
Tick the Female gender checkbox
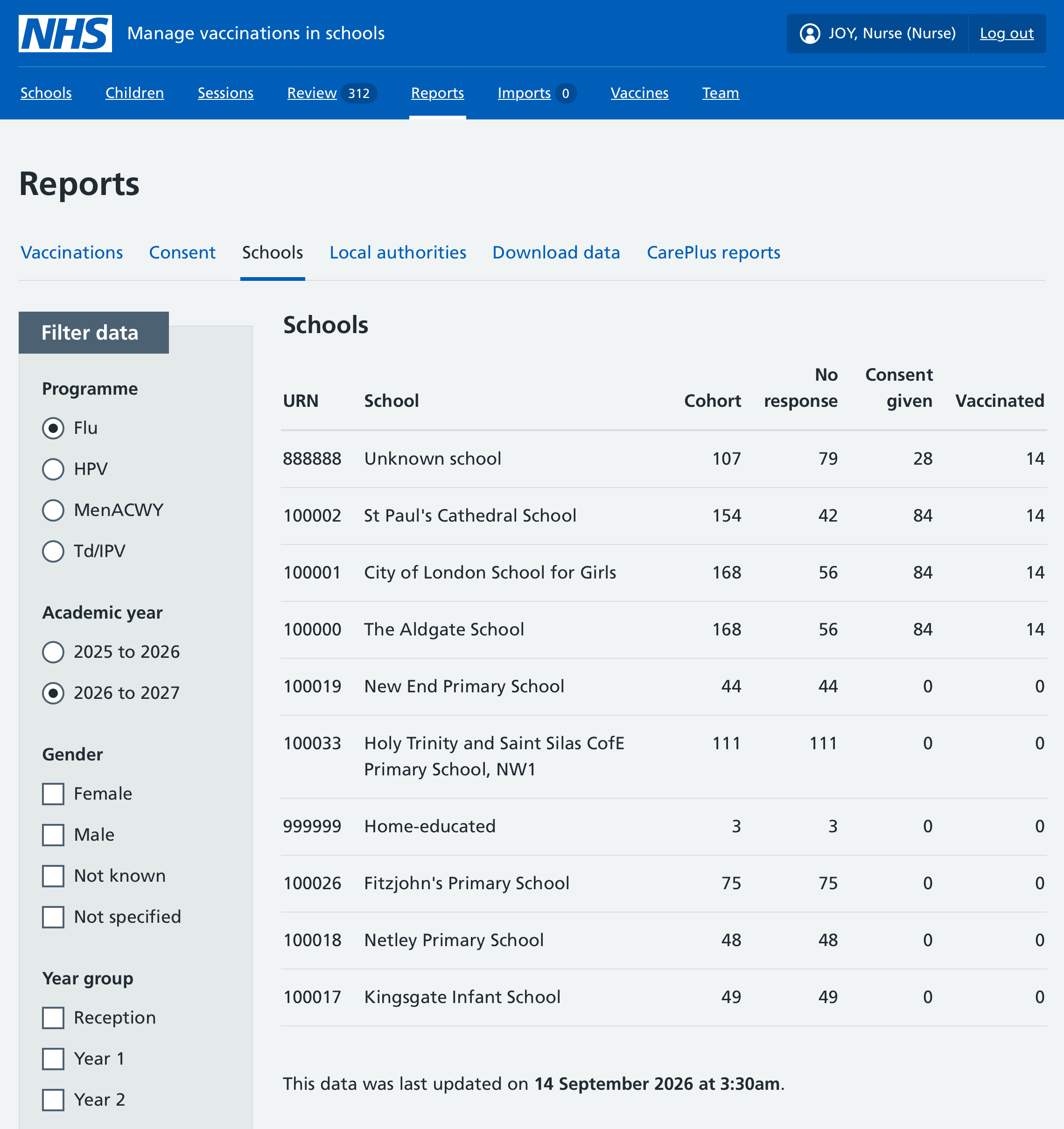(x=53, y=794)
